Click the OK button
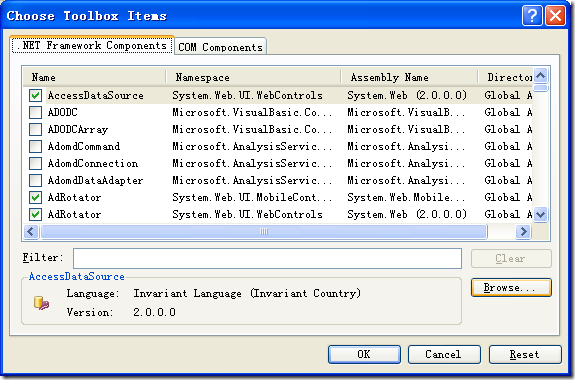 click(x=364, y=354)
